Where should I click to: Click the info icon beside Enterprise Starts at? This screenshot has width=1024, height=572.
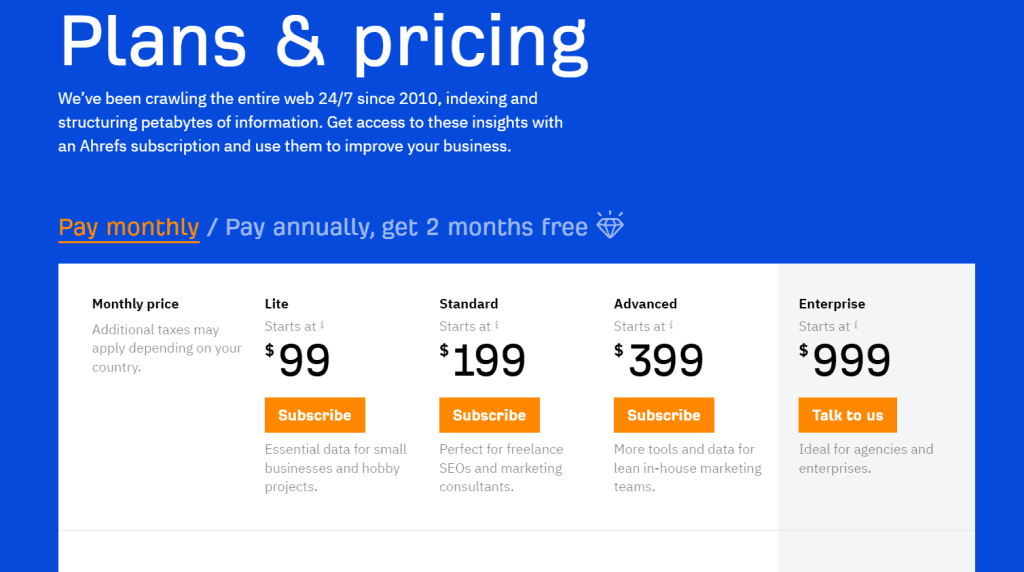coord(856,325)
